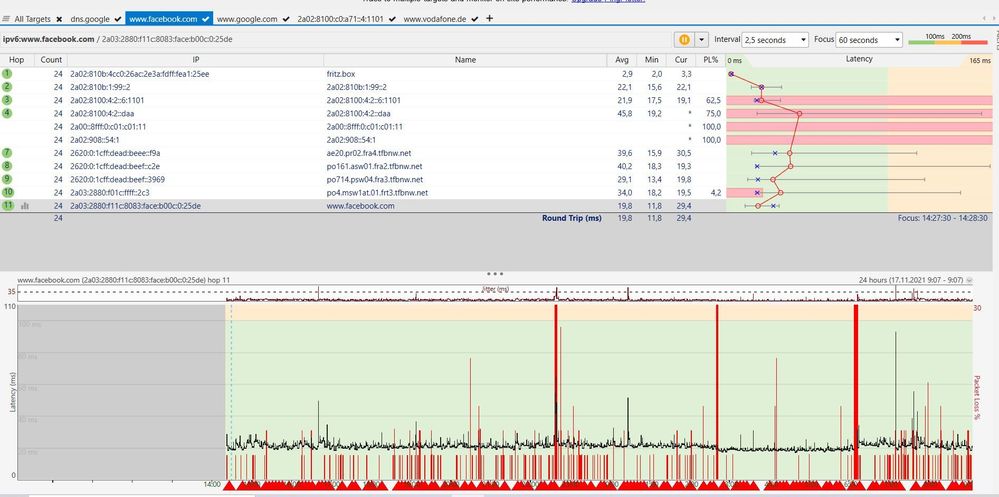Image resolution: width=999 pixels, height=497 pixels.
Task: Pause the trace with the orange pause button
Action: pos(684,40)
